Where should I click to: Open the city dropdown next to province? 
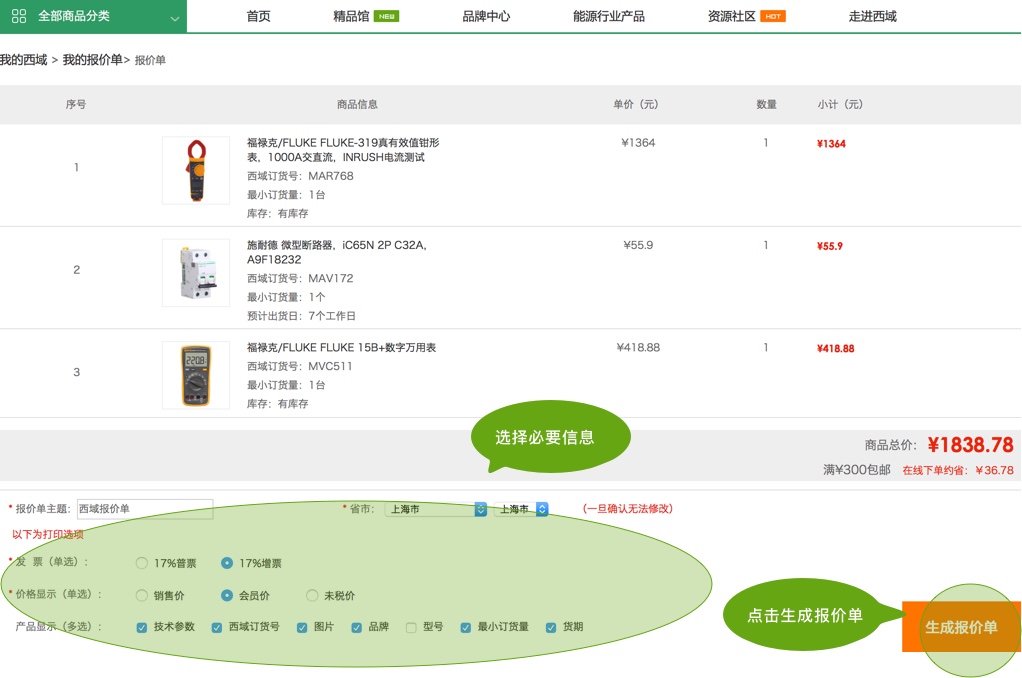click(x=521, y=509)
